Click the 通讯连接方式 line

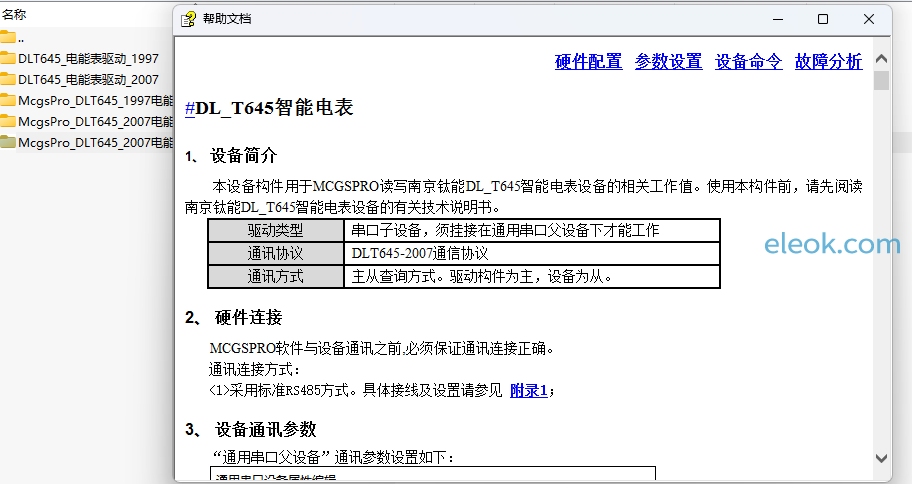(255, 369)
